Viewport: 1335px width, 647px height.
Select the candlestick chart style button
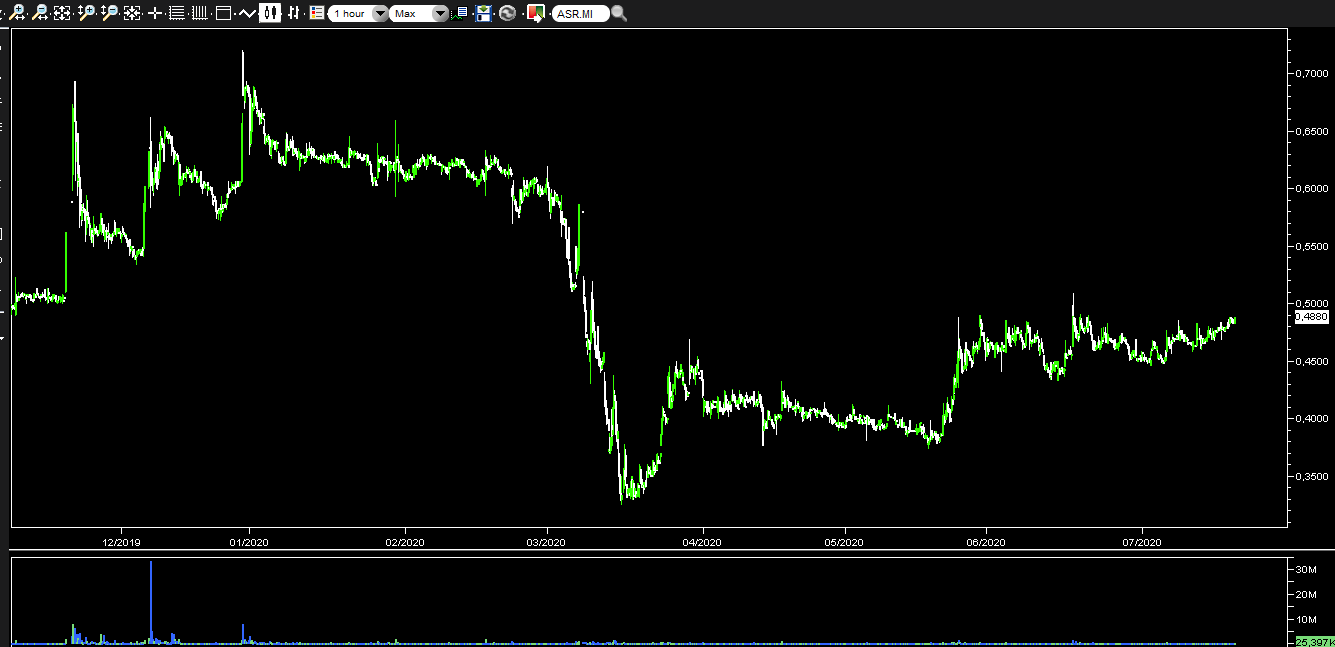pos(270,13)
